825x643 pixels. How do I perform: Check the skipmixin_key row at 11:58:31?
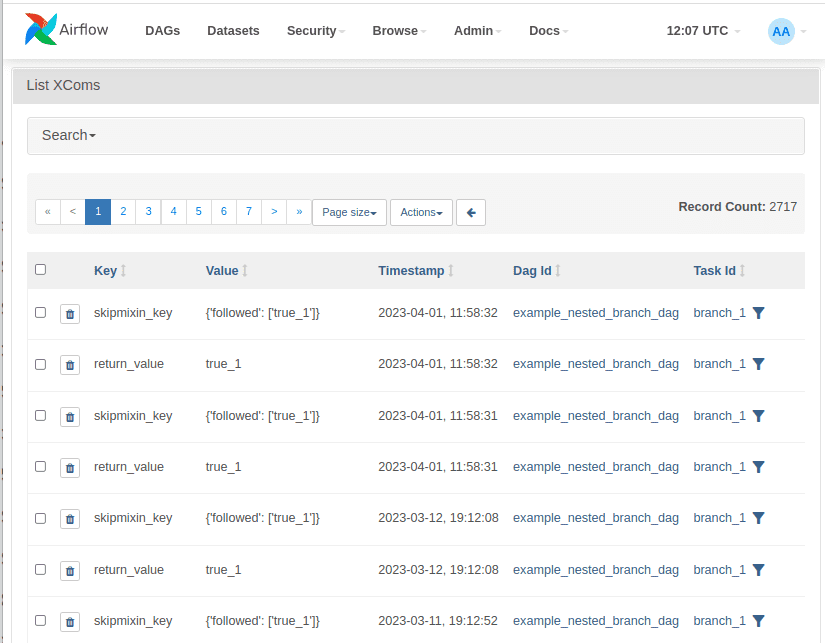(x=41, y=415)
